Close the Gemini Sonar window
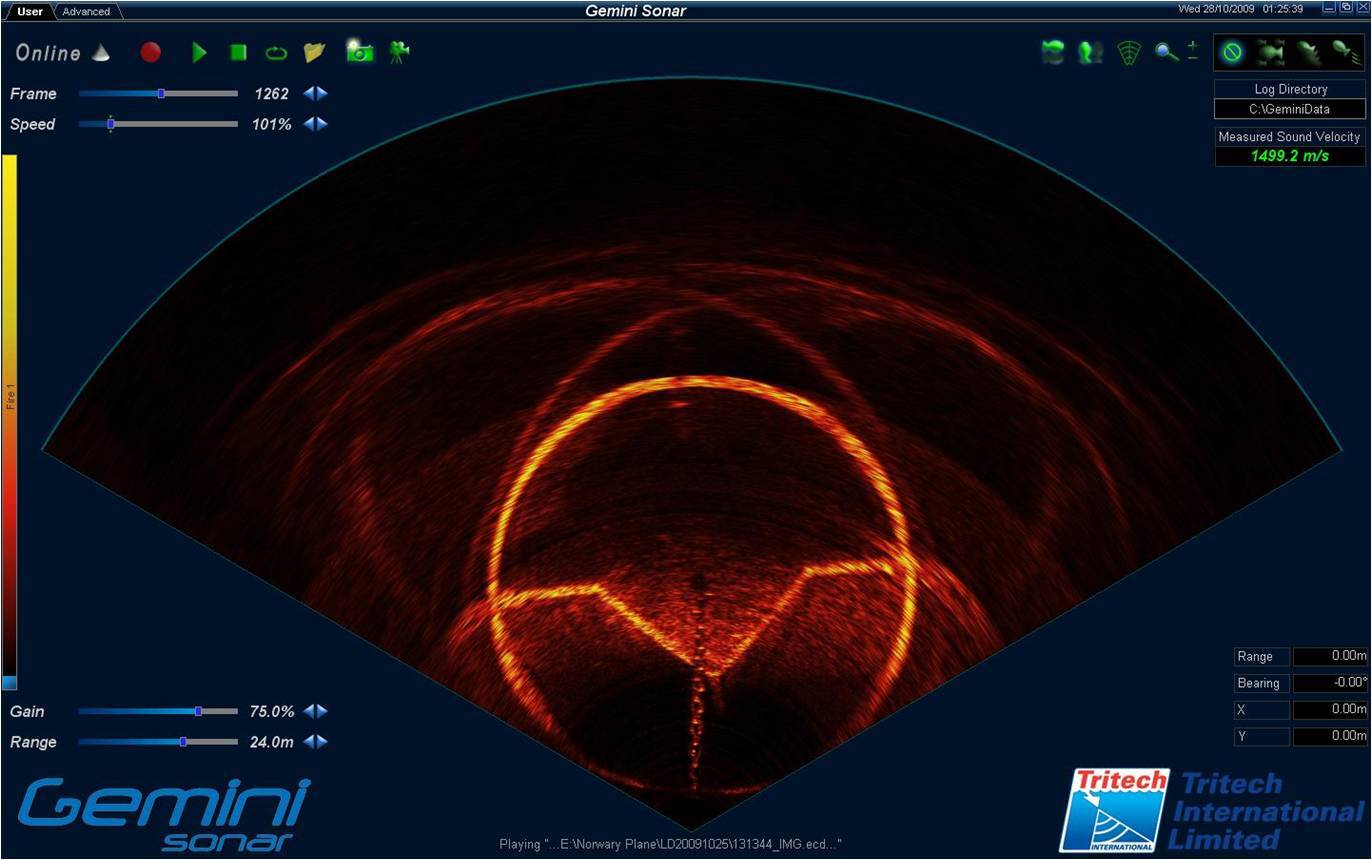Viewport: 1372px width, 860px height. point(1362,7)
